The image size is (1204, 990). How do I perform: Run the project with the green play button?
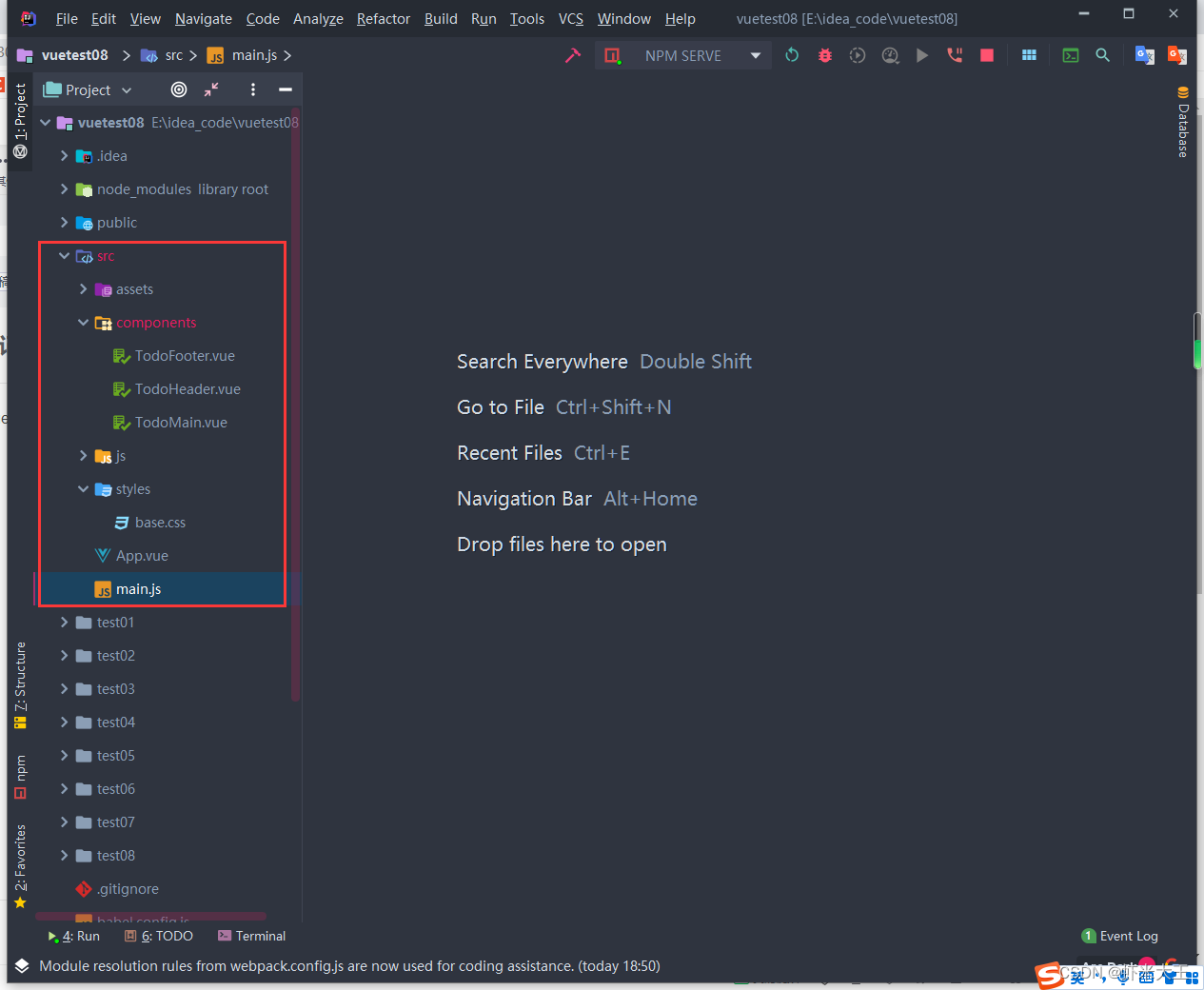[921, 55]
